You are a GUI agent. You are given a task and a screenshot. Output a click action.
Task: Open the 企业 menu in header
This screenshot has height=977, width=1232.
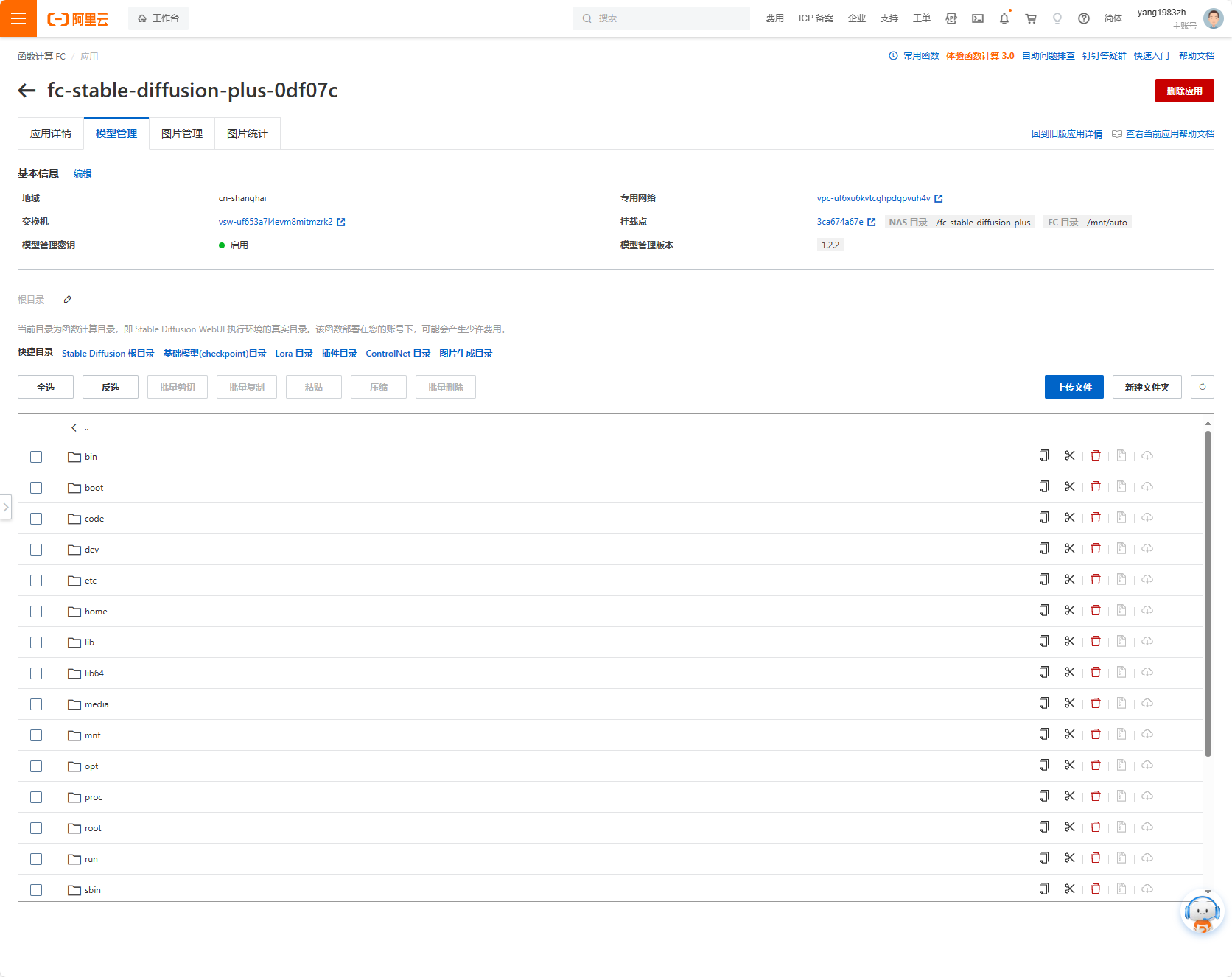click(857, 18)
